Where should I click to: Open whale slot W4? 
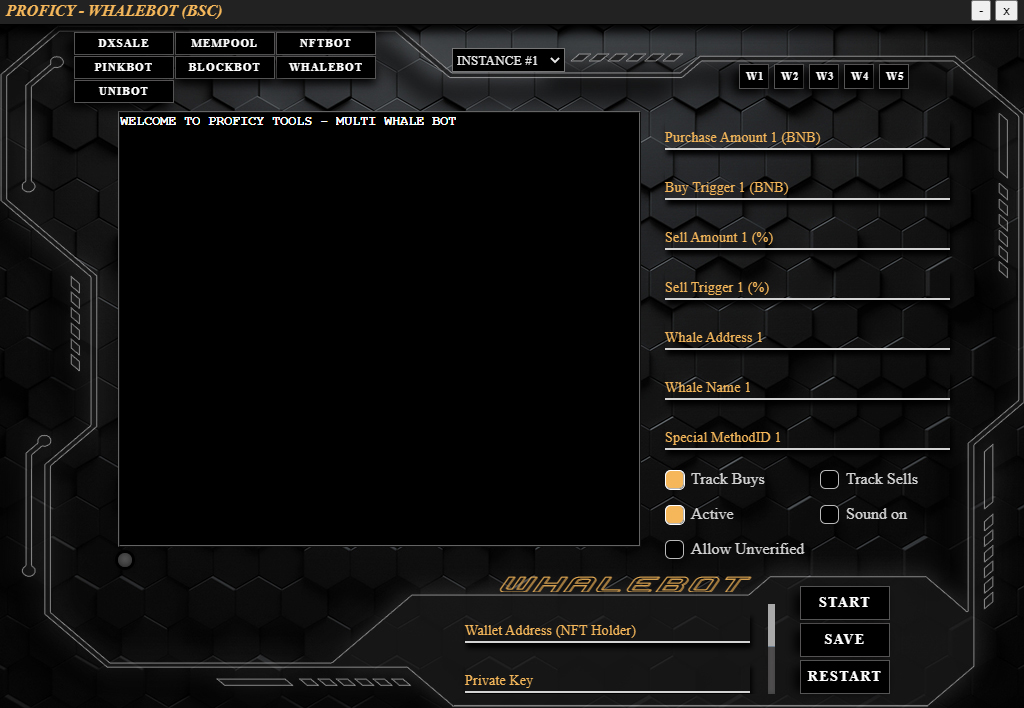[859, 76]
